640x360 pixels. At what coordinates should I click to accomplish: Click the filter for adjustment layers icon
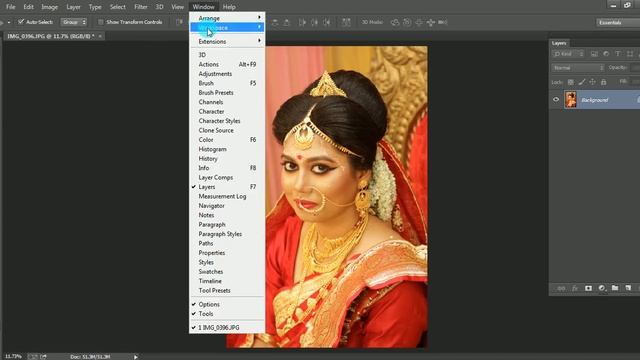pyautogui.click(x=606, y=54)
